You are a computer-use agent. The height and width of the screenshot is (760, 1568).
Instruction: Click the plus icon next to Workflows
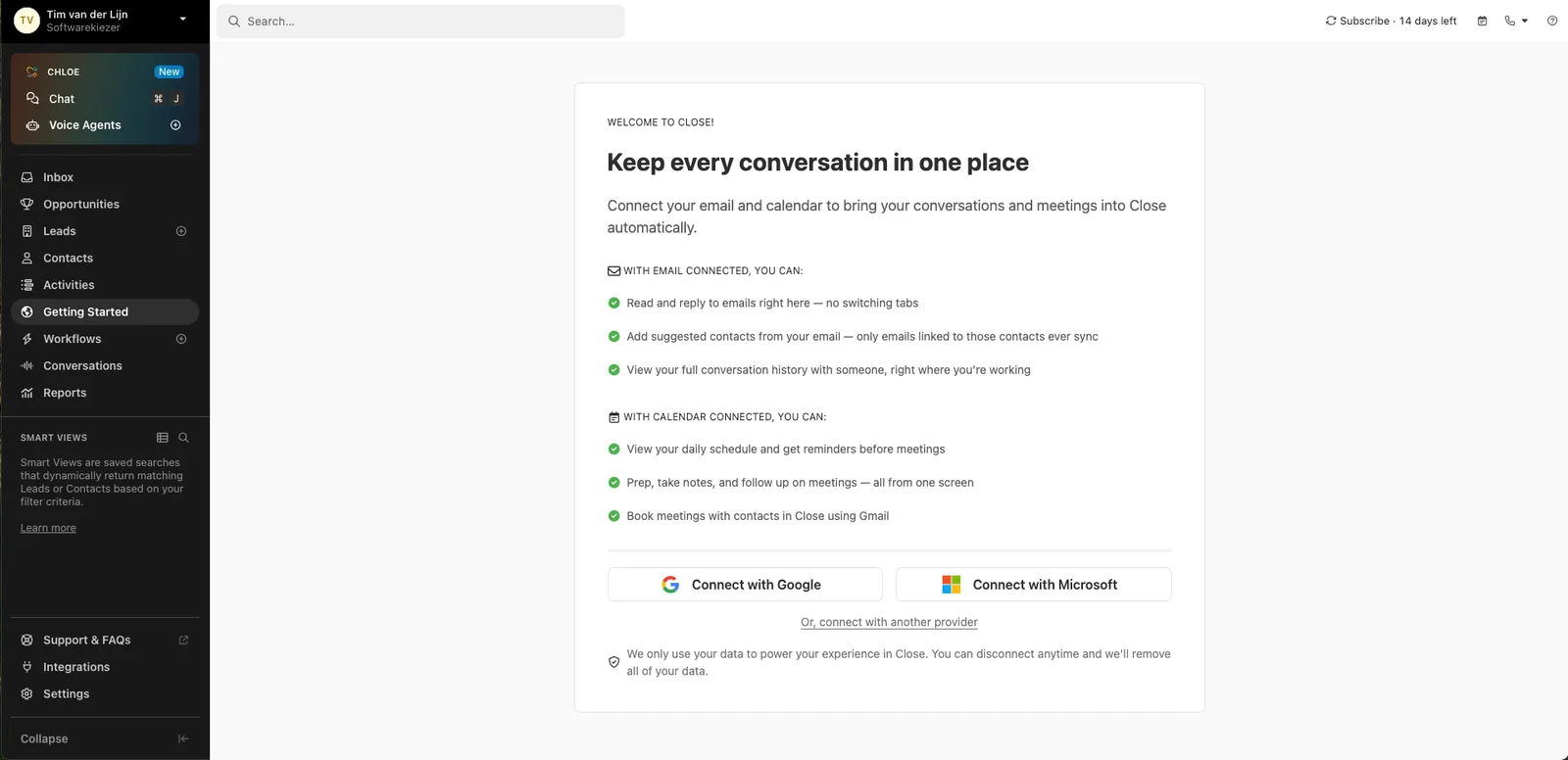pos(181,339)
